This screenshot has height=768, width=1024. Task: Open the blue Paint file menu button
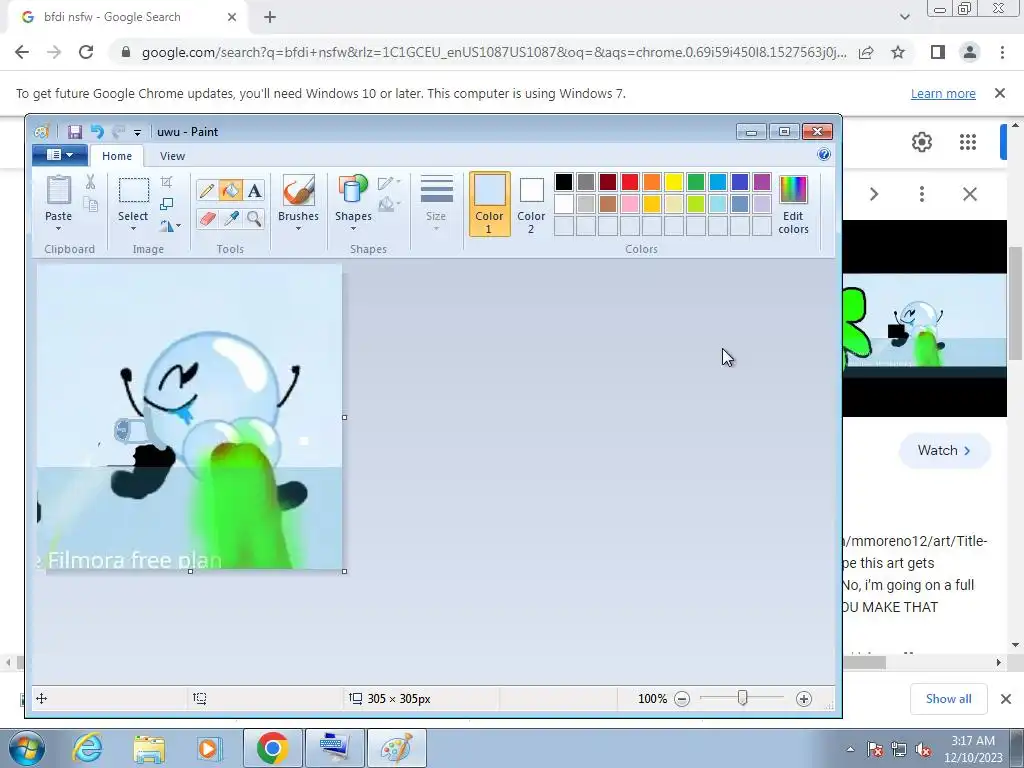coord(59,155)
